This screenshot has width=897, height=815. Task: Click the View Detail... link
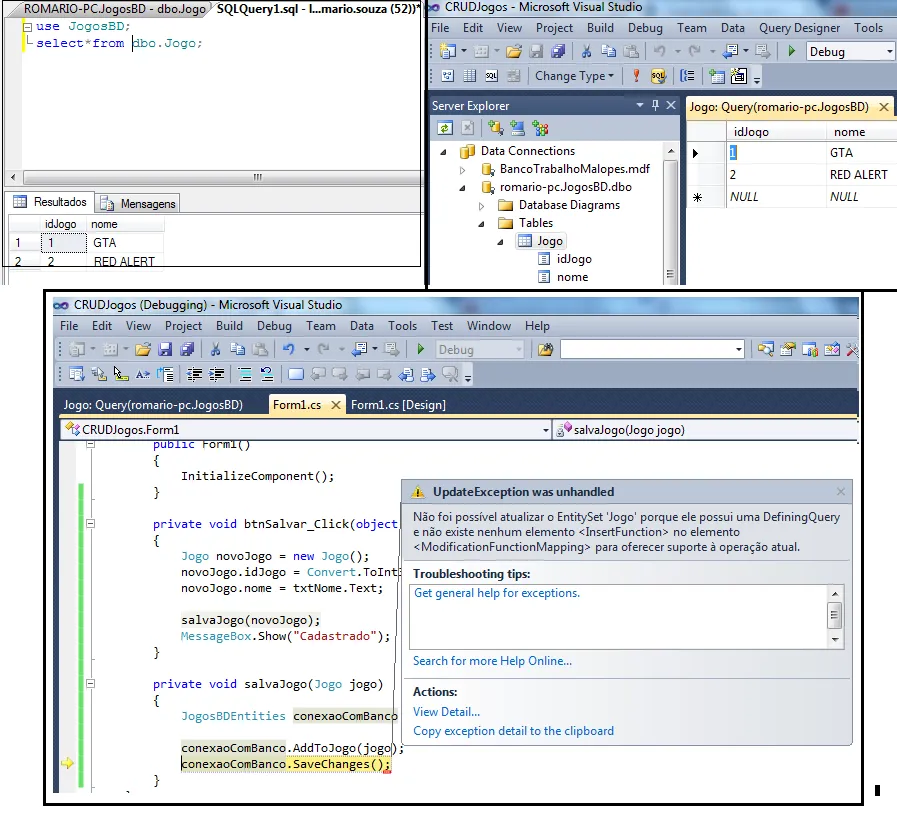[x=446, y=712]
